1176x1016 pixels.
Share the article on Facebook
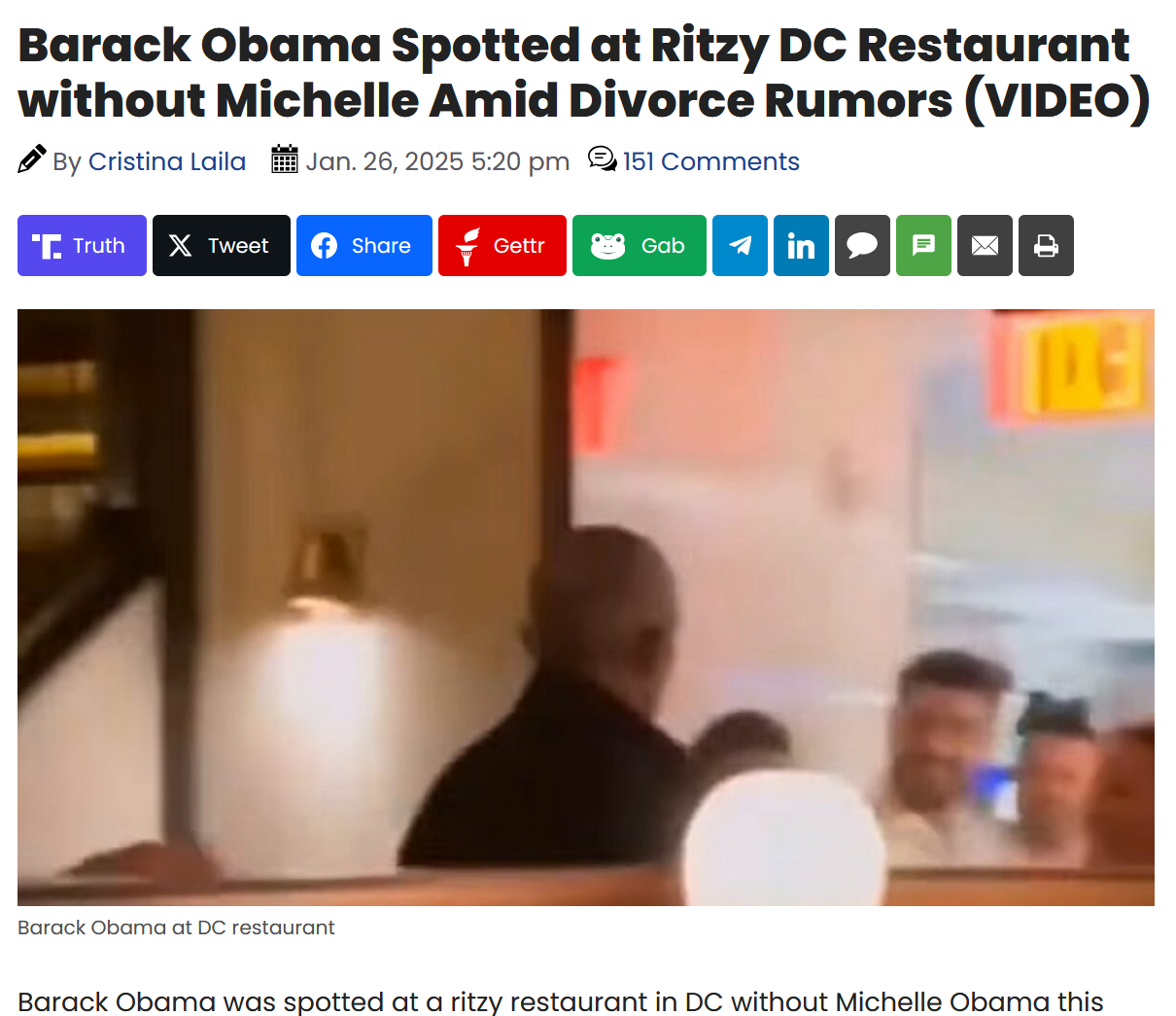[x=364, y=246]
